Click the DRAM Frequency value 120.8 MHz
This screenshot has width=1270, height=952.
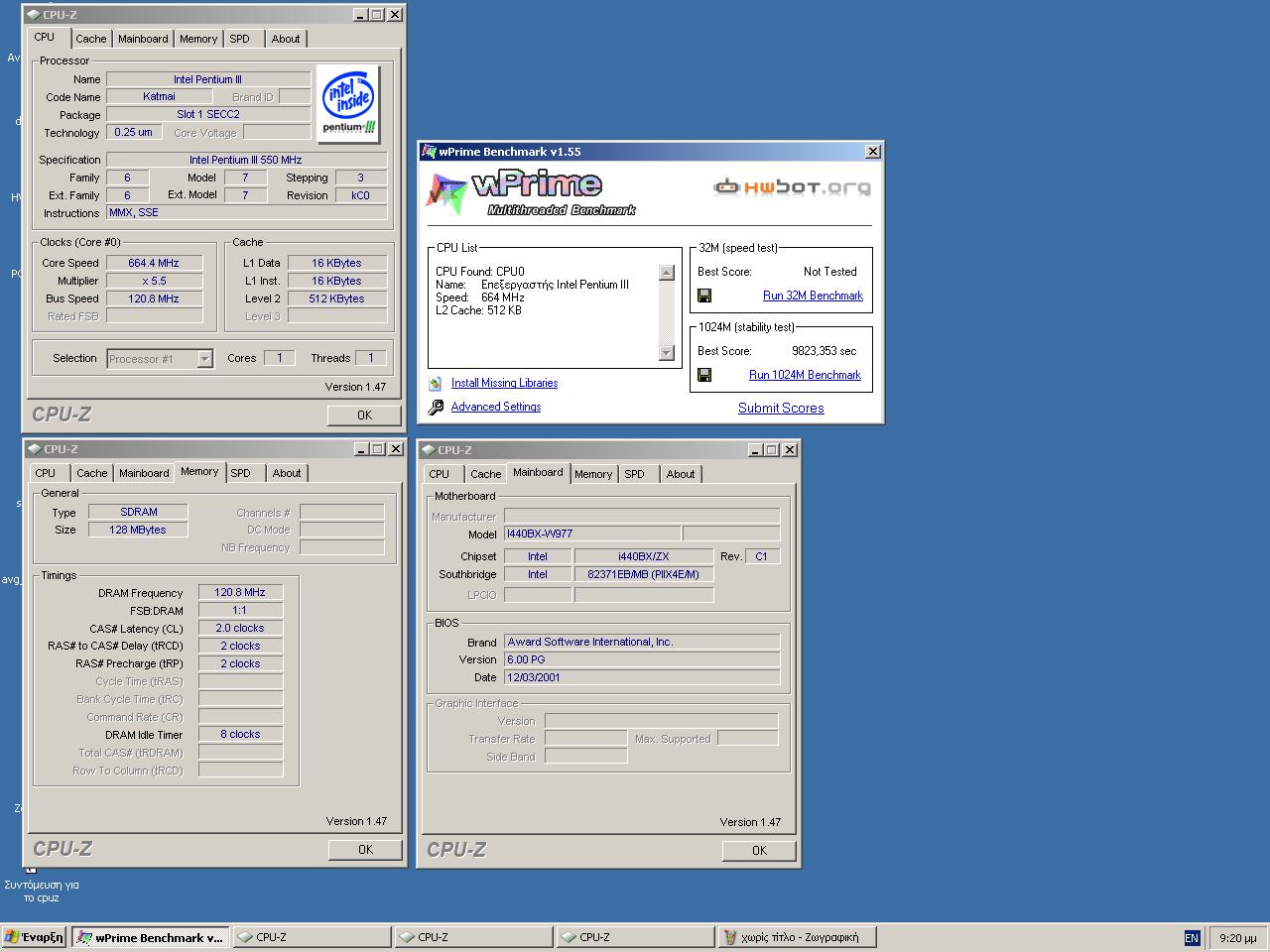point(240,592)
